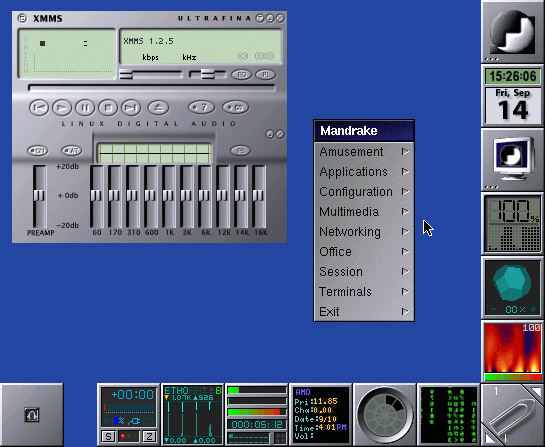Toggle repeat mode in XMMS

(236, 108)
